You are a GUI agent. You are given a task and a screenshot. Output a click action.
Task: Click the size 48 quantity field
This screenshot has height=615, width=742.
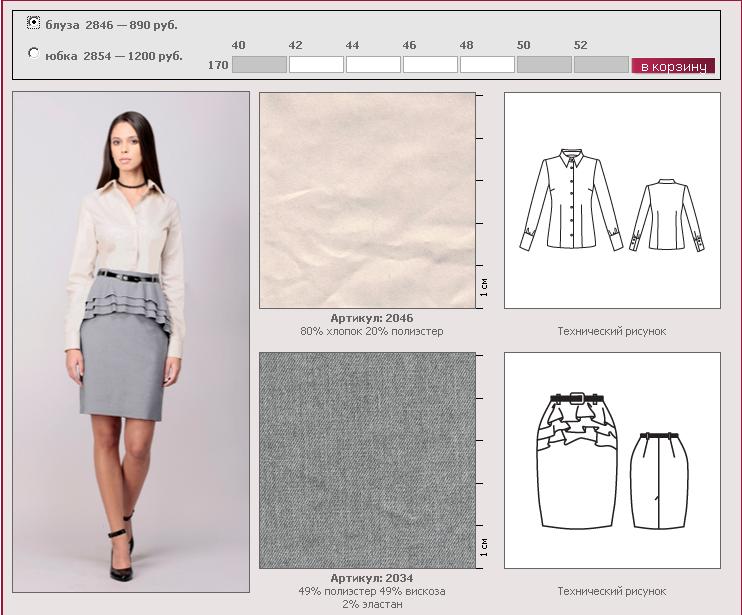pyautogui.click(x=487, y=65)
